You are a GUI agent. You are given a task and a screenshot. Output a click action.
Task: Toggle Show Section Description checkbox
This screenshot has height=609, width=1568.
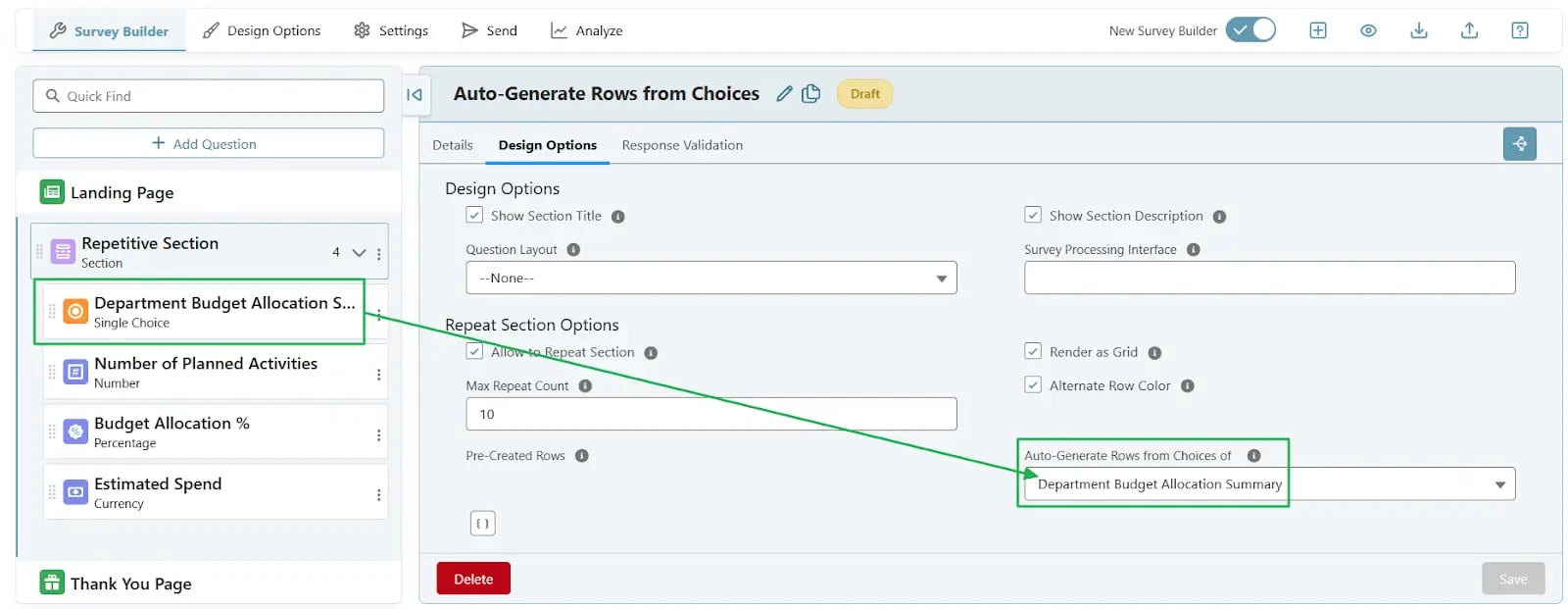tap(1033, 215)
